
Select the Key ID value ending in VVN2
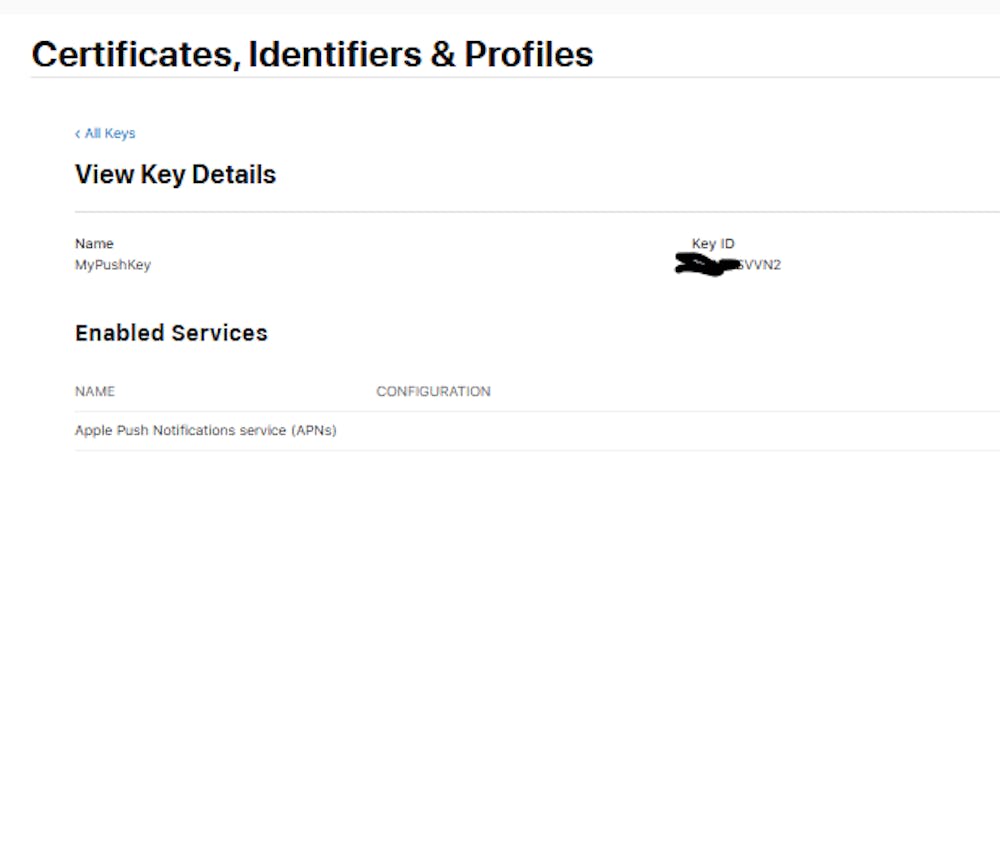coord(758,265)
